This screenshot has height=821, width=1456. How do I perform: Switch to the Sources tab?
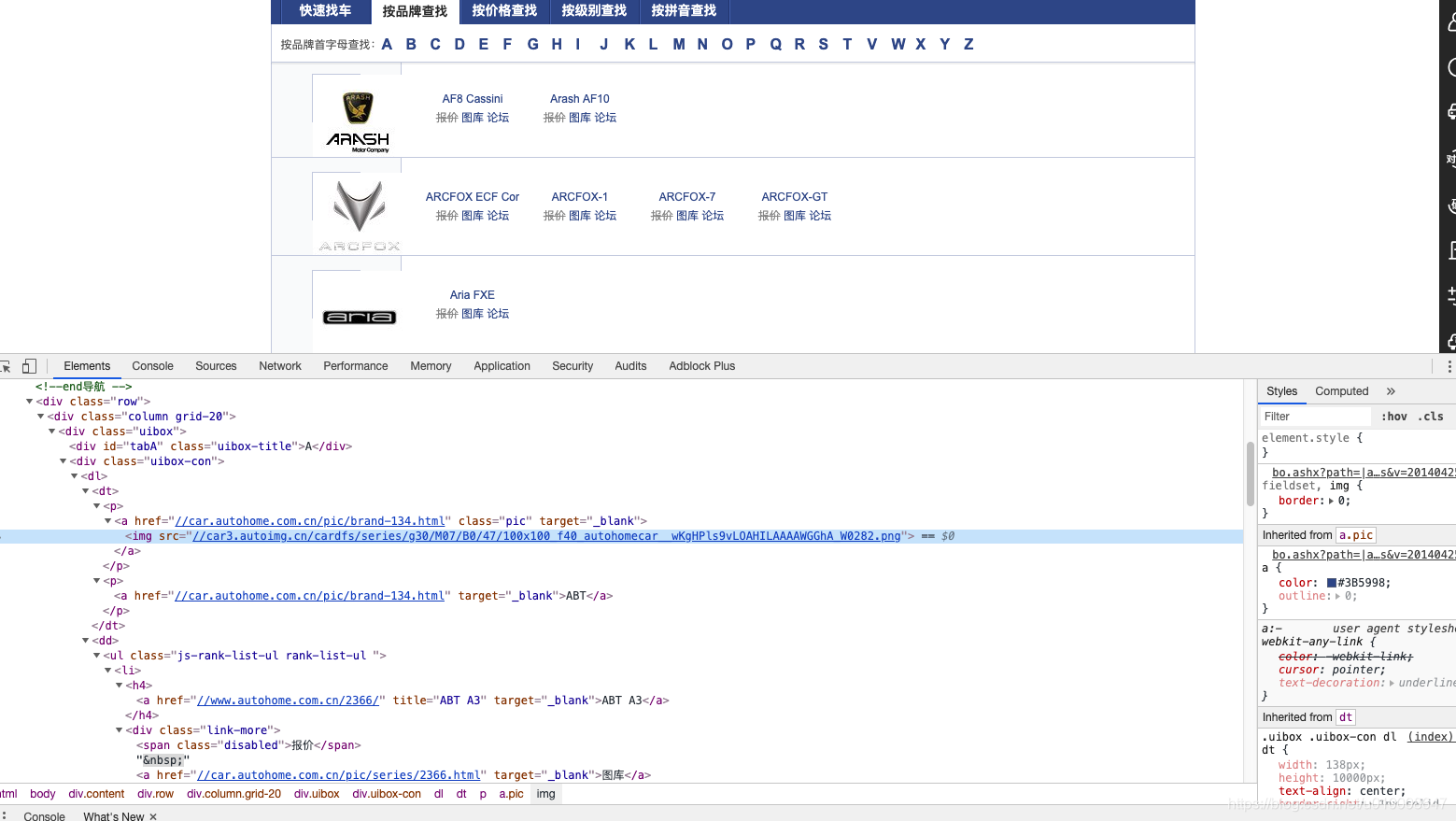(x=216, y=366)
